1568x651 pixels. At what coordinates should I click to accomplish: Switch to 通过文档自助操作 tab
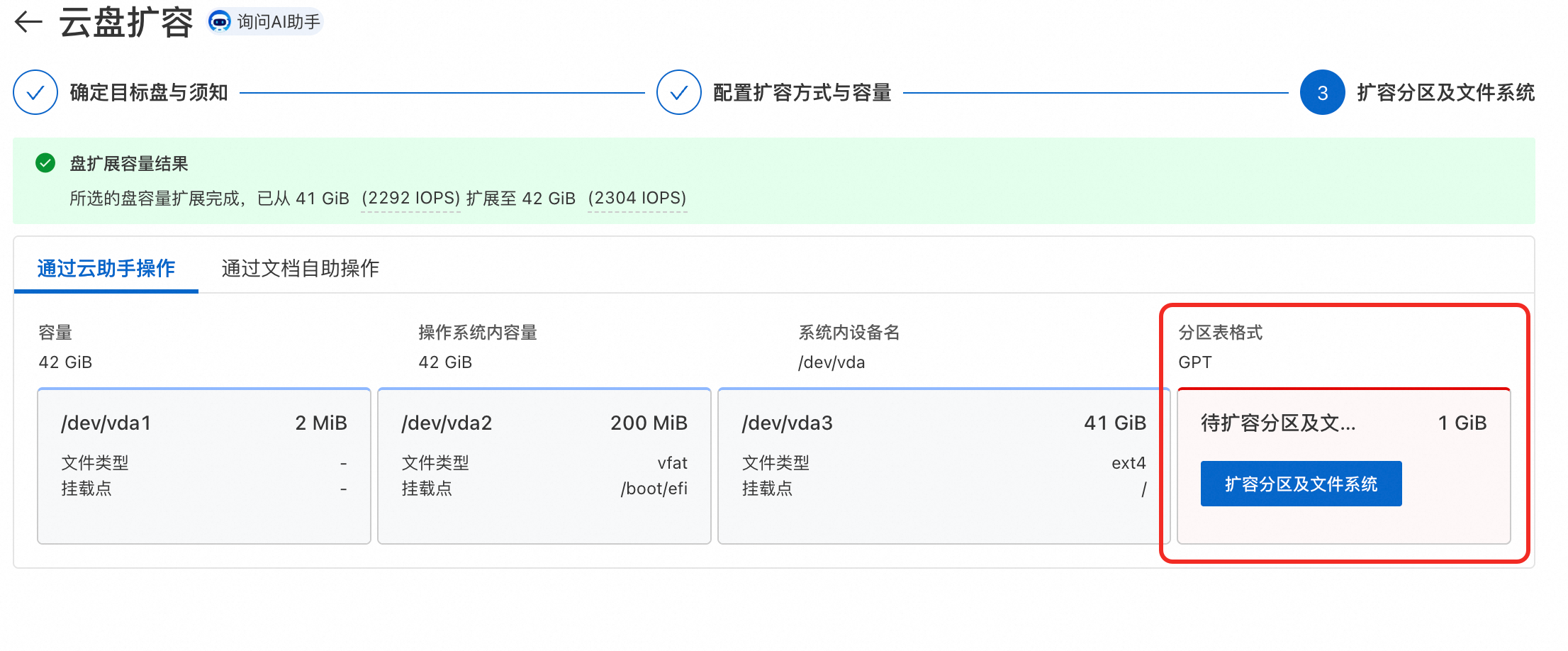click(x=300, y=268)
